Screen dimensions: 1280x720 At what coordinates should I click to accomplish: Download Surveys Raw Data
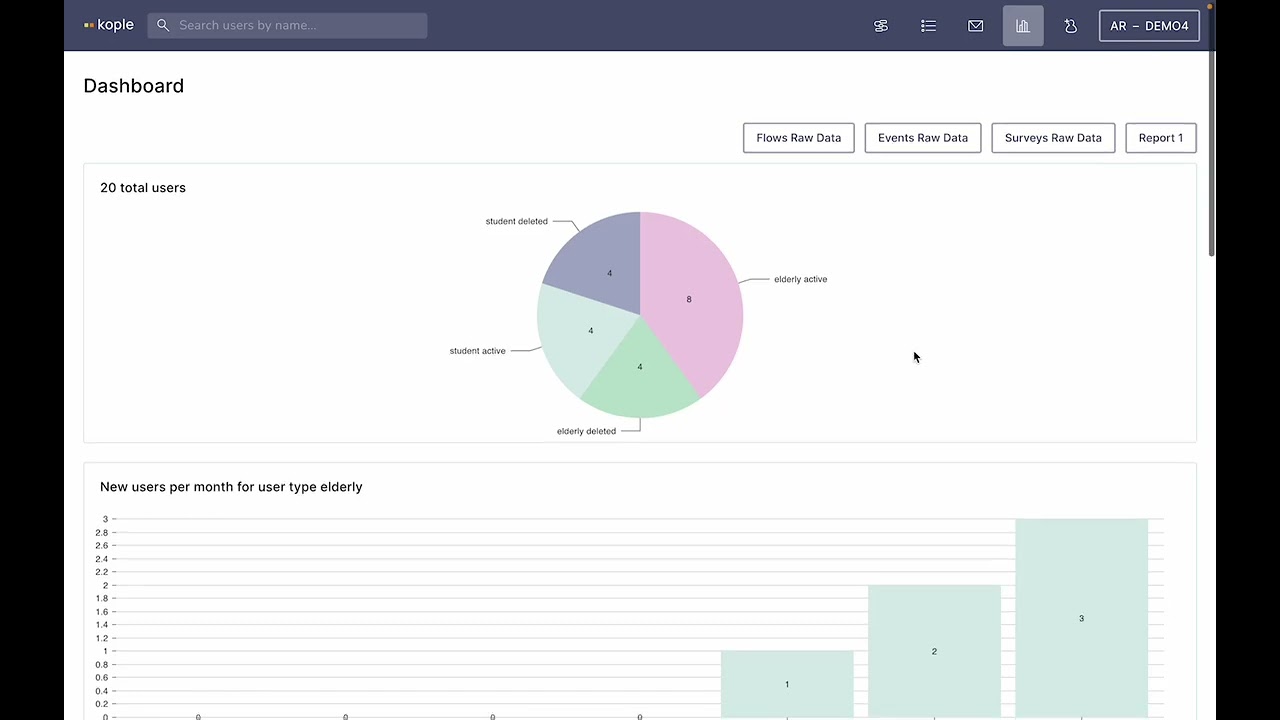1053,138
